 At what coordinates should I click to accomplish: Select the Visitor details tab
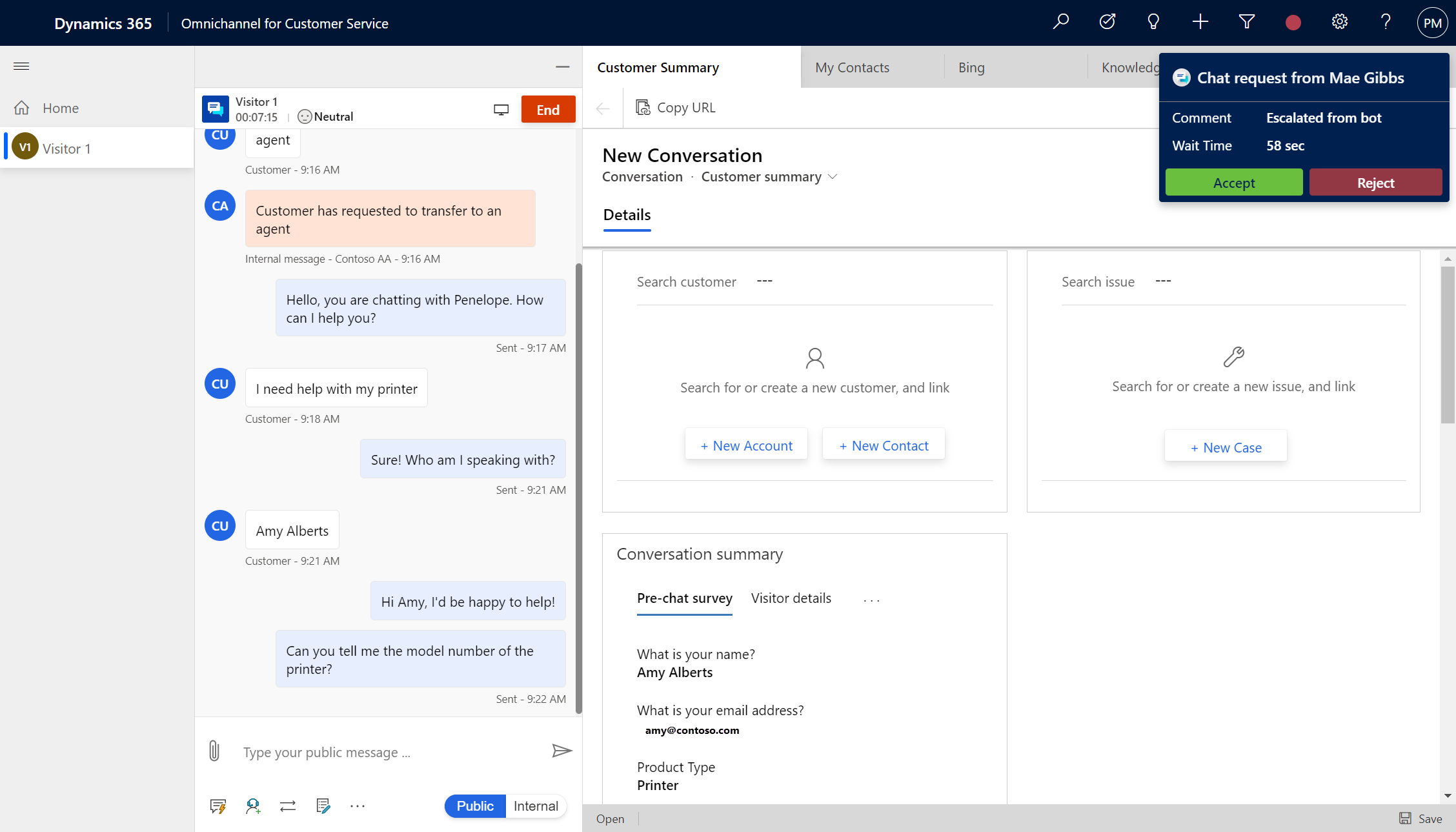pyautogui.click(x=790, y=598)
